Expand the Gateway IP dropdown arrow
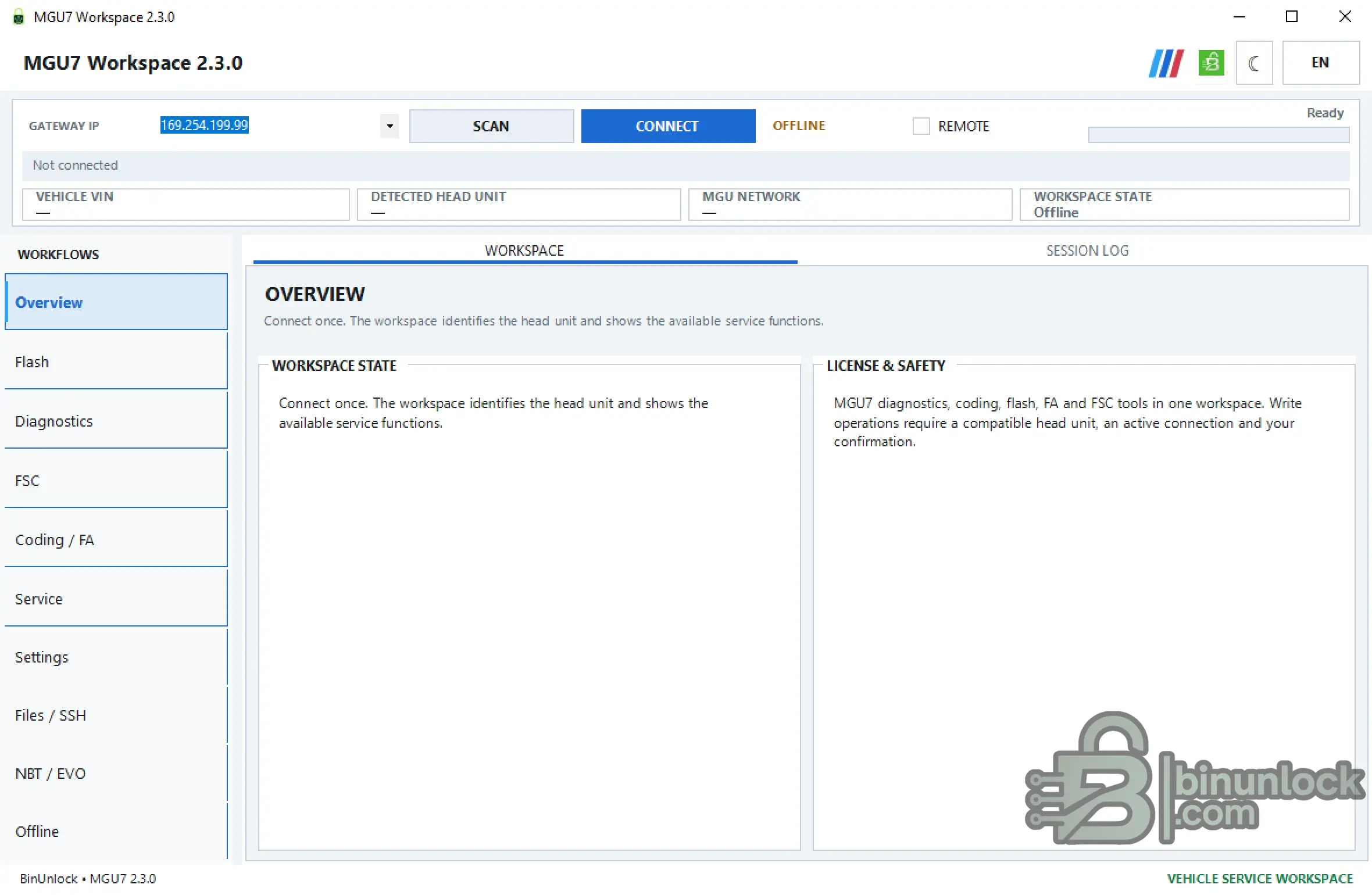This screenshot has height=895, width=1372. point(390,126)
